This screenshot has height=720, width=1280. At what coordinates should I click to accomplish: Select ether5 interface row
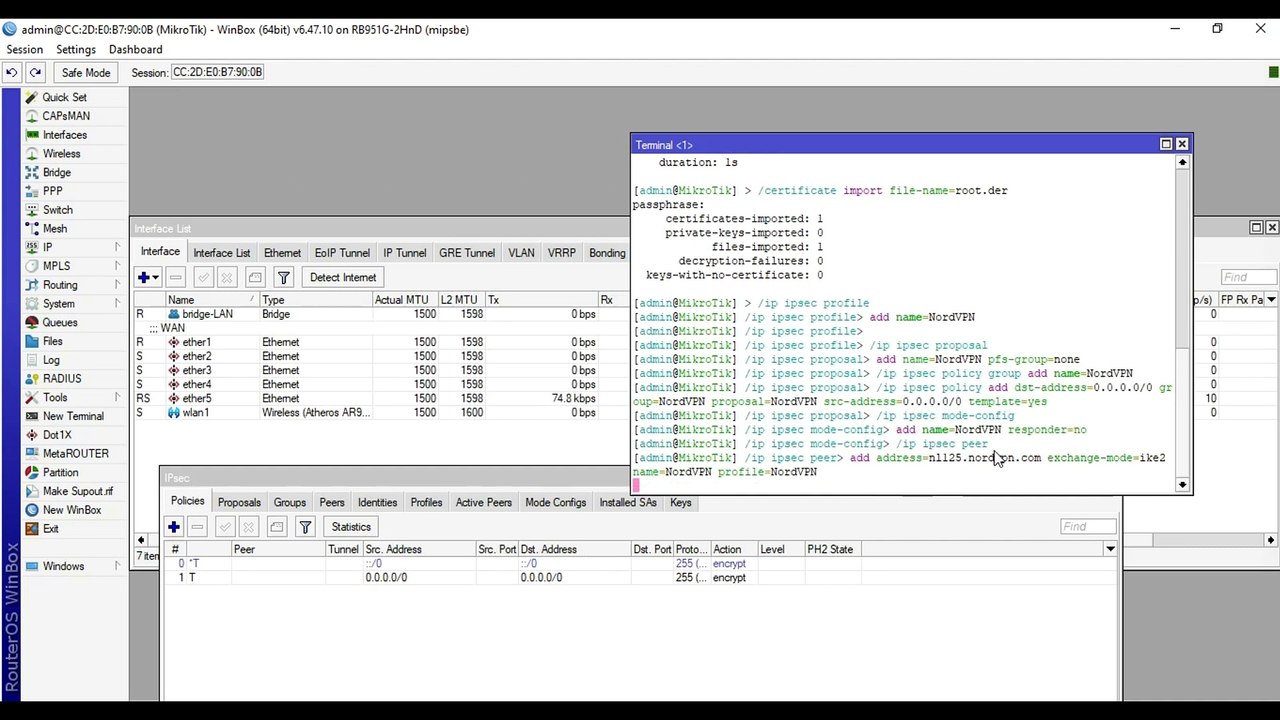tap(380, 398)
